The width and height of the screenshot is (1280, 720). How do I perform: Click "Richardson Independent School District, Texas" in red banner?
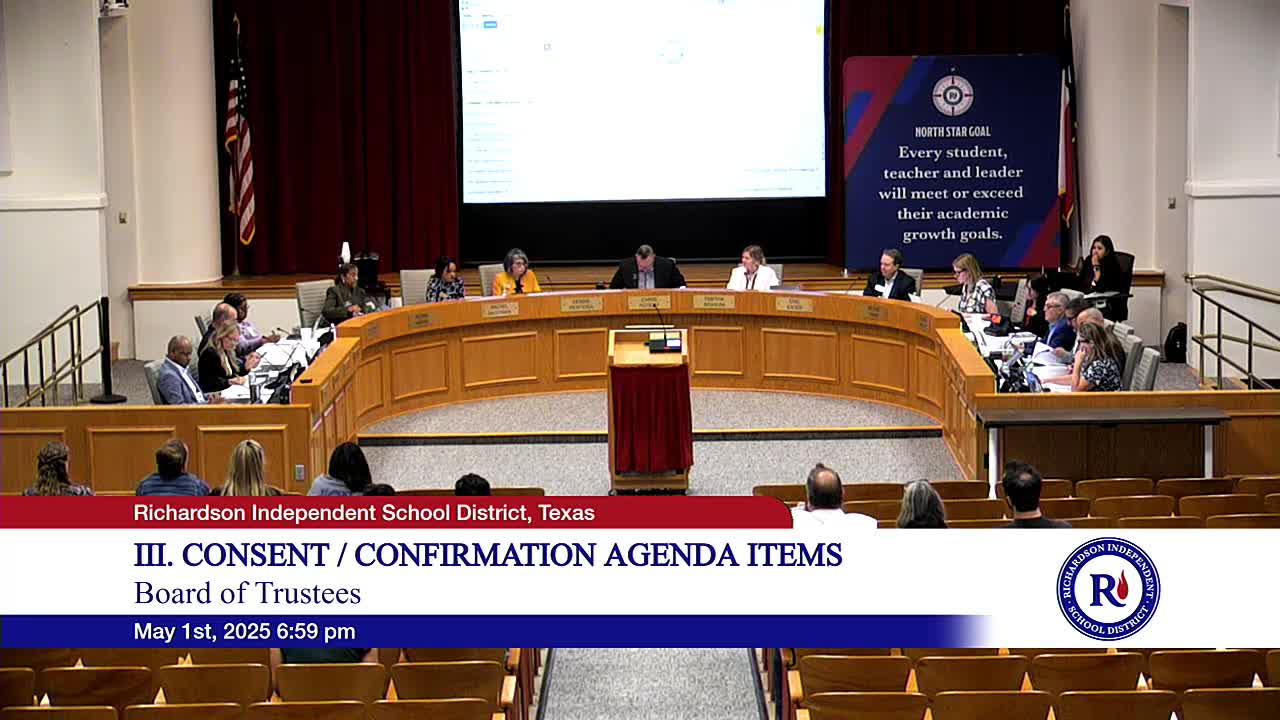coord(364,513)
